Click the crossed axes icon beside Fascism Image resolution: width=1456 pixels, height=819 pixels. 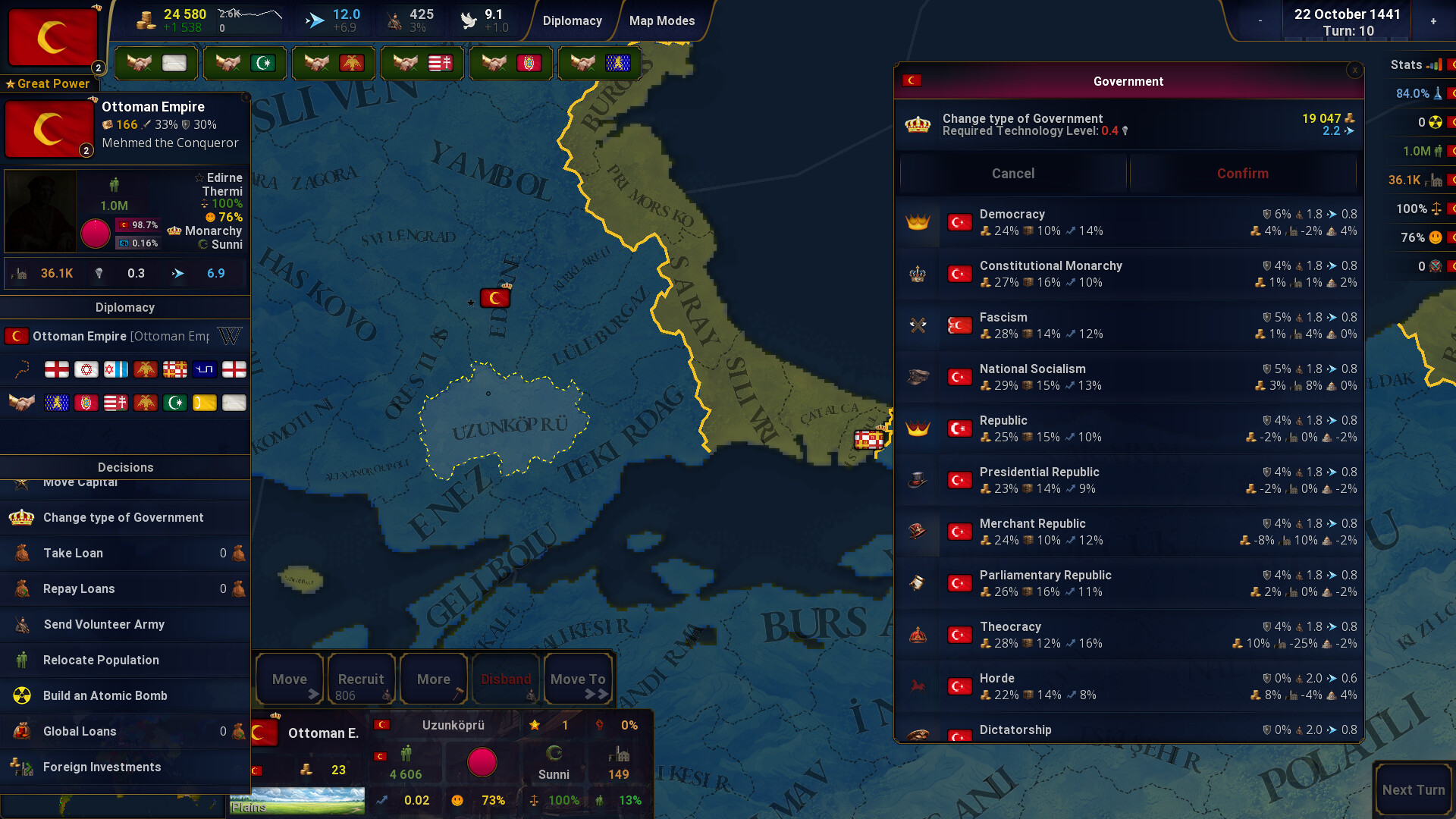tap(918, 325)
